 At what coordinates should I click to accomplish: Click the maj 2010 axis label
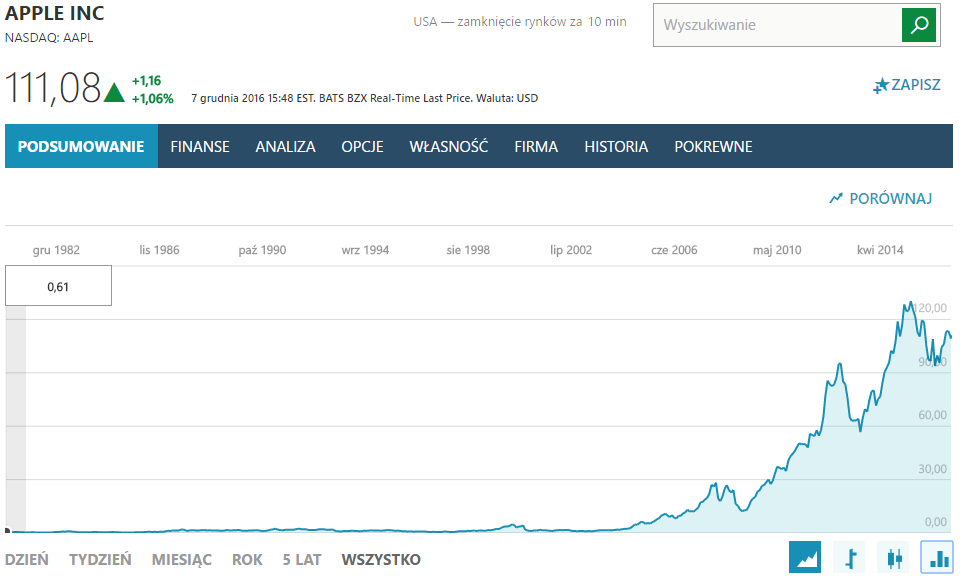(777, 250)
